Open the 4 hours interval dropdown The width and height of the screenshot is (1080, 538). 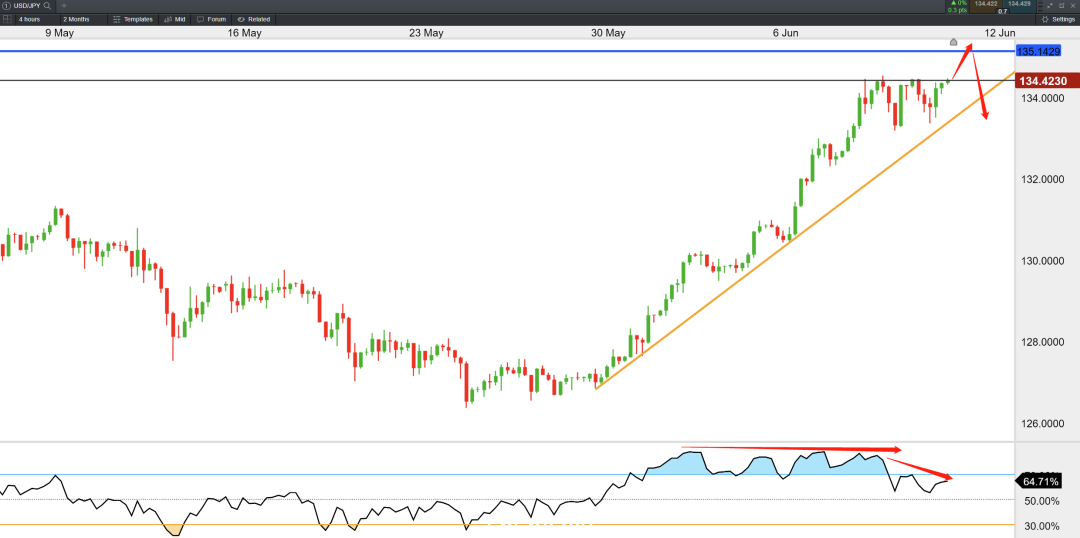pyautogui.click(x=37, y=19)
